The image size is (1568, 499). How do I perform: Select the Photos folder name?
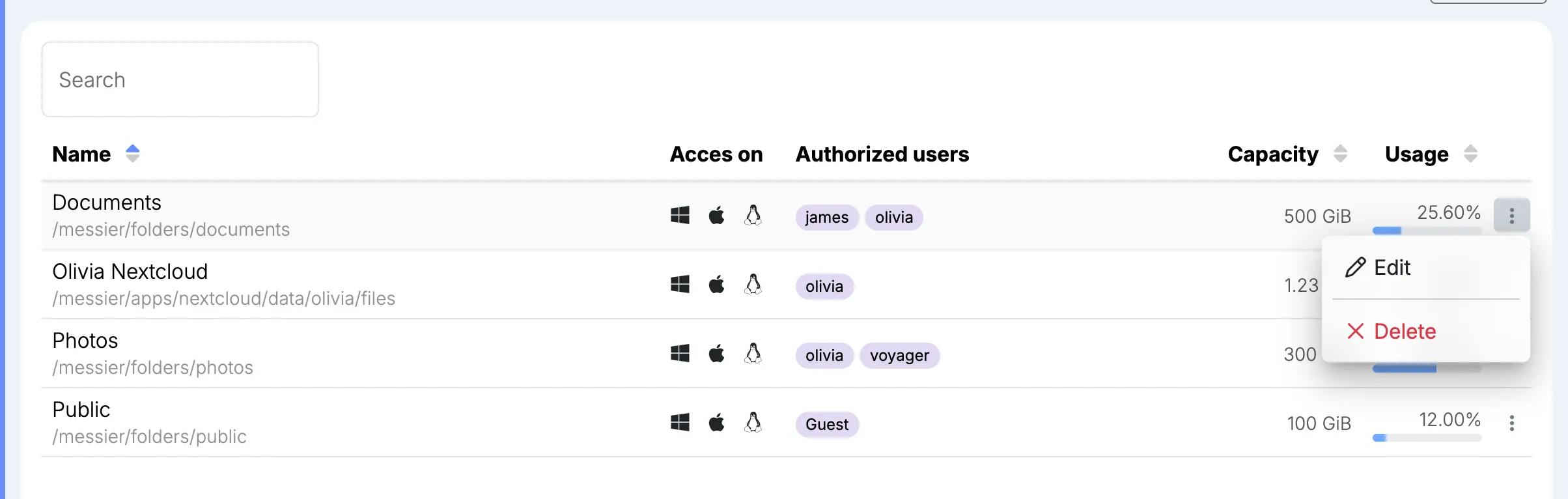pos(85,341)
